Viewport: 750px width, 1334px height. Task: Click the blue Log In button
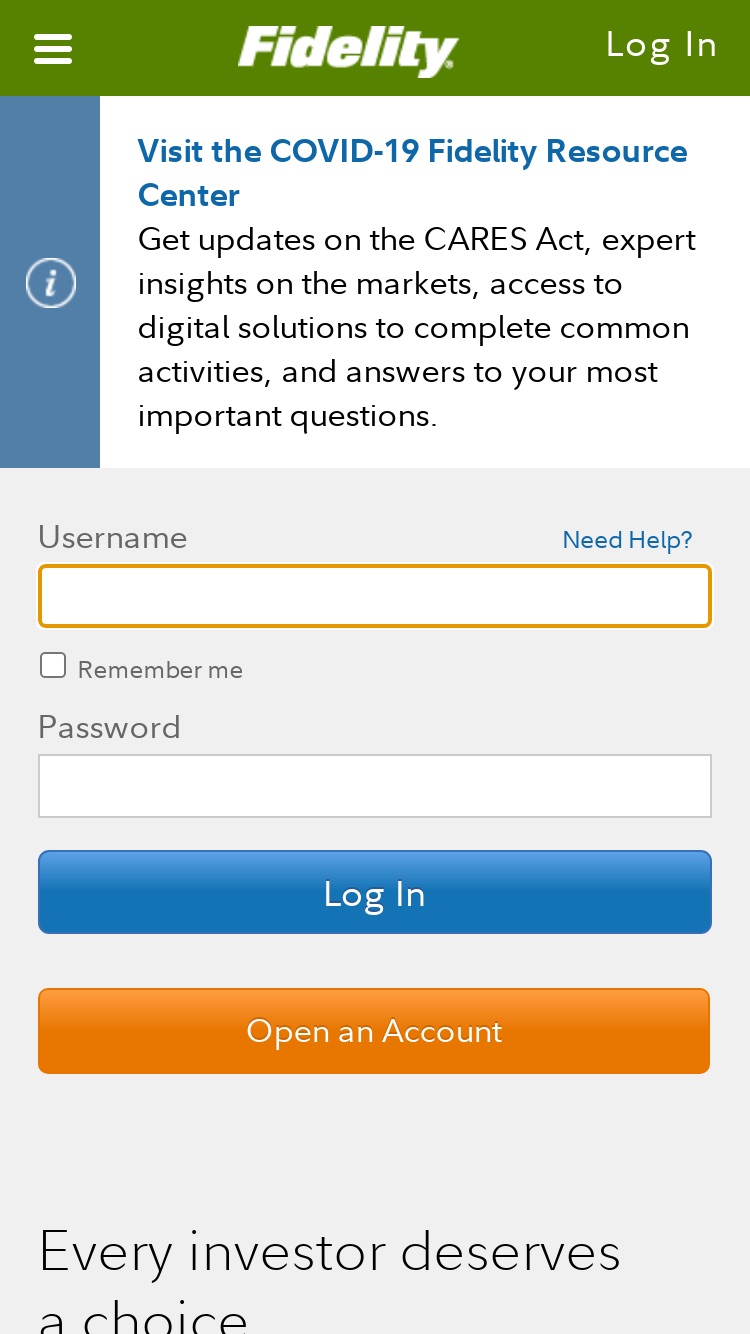pos(375,892)
